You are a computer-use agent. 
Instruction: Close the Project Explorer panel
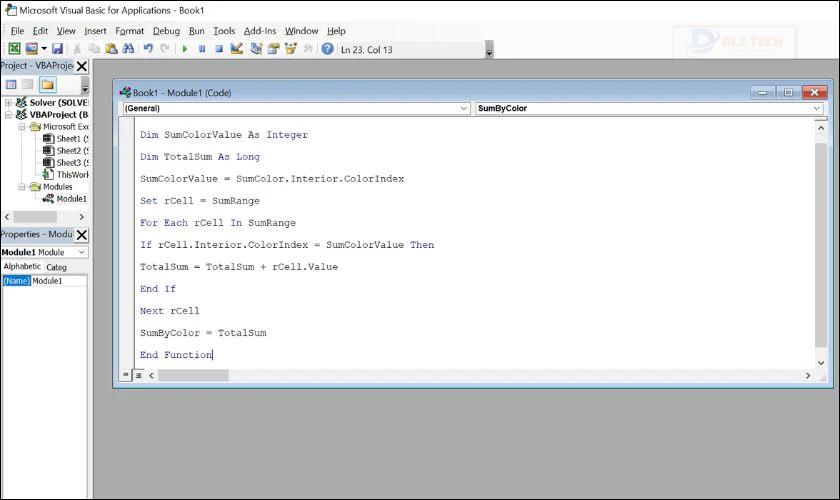coord(81,66)
